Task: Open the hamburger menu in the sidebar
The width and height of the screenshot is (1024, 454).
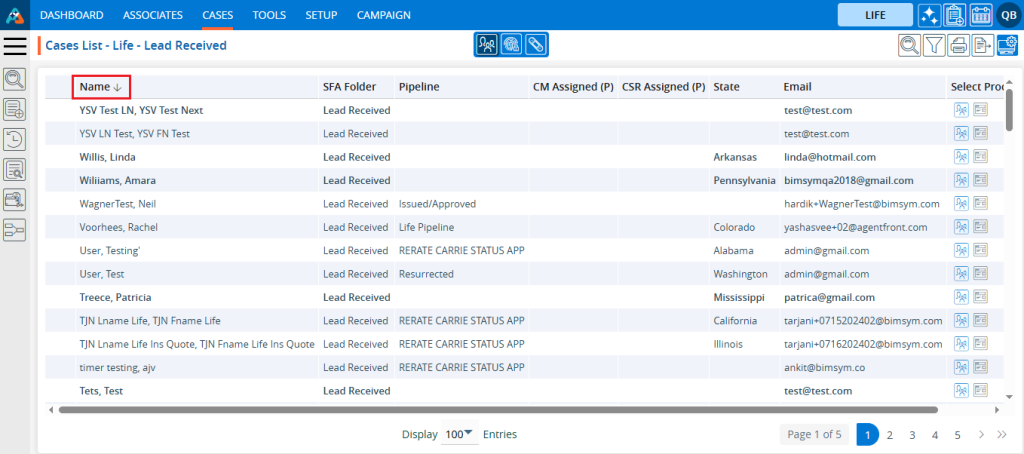Action: 15,45
